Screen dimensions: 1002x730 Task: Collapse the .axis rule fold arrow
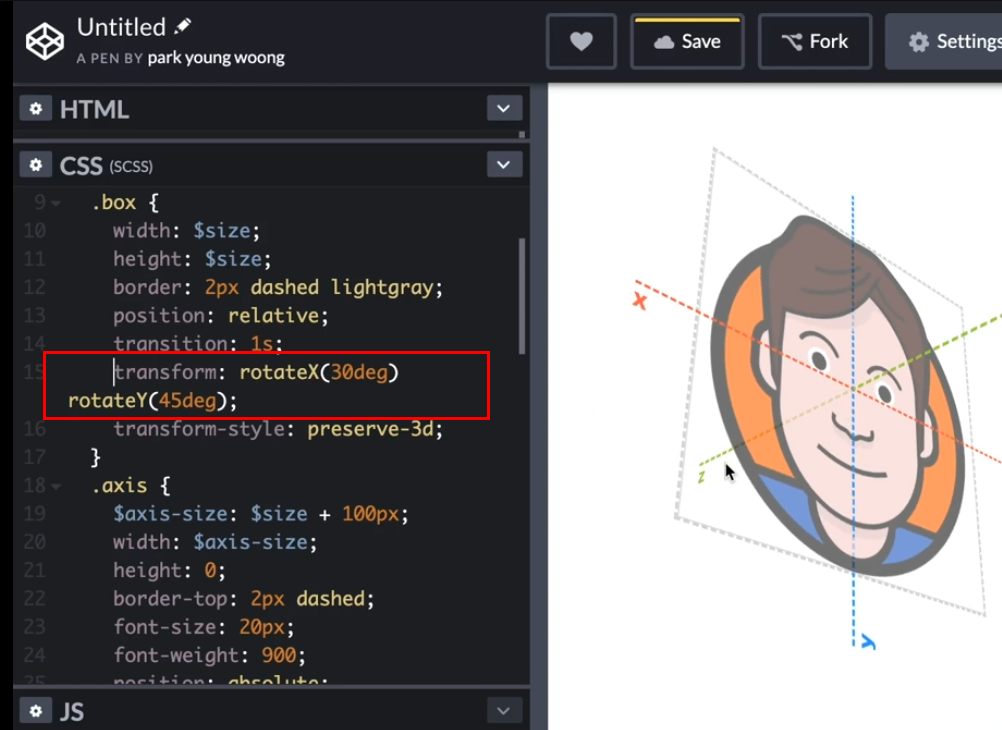pos(56,486)
